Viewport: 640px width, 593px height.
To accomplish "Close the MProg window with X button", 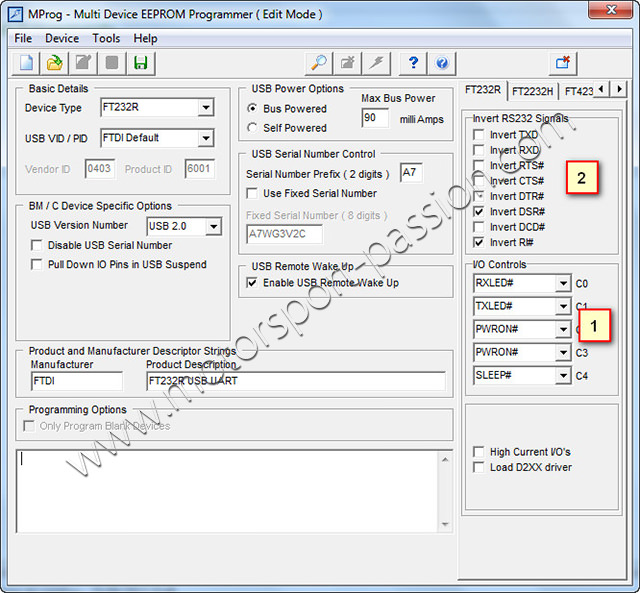I will pos(611,10).
